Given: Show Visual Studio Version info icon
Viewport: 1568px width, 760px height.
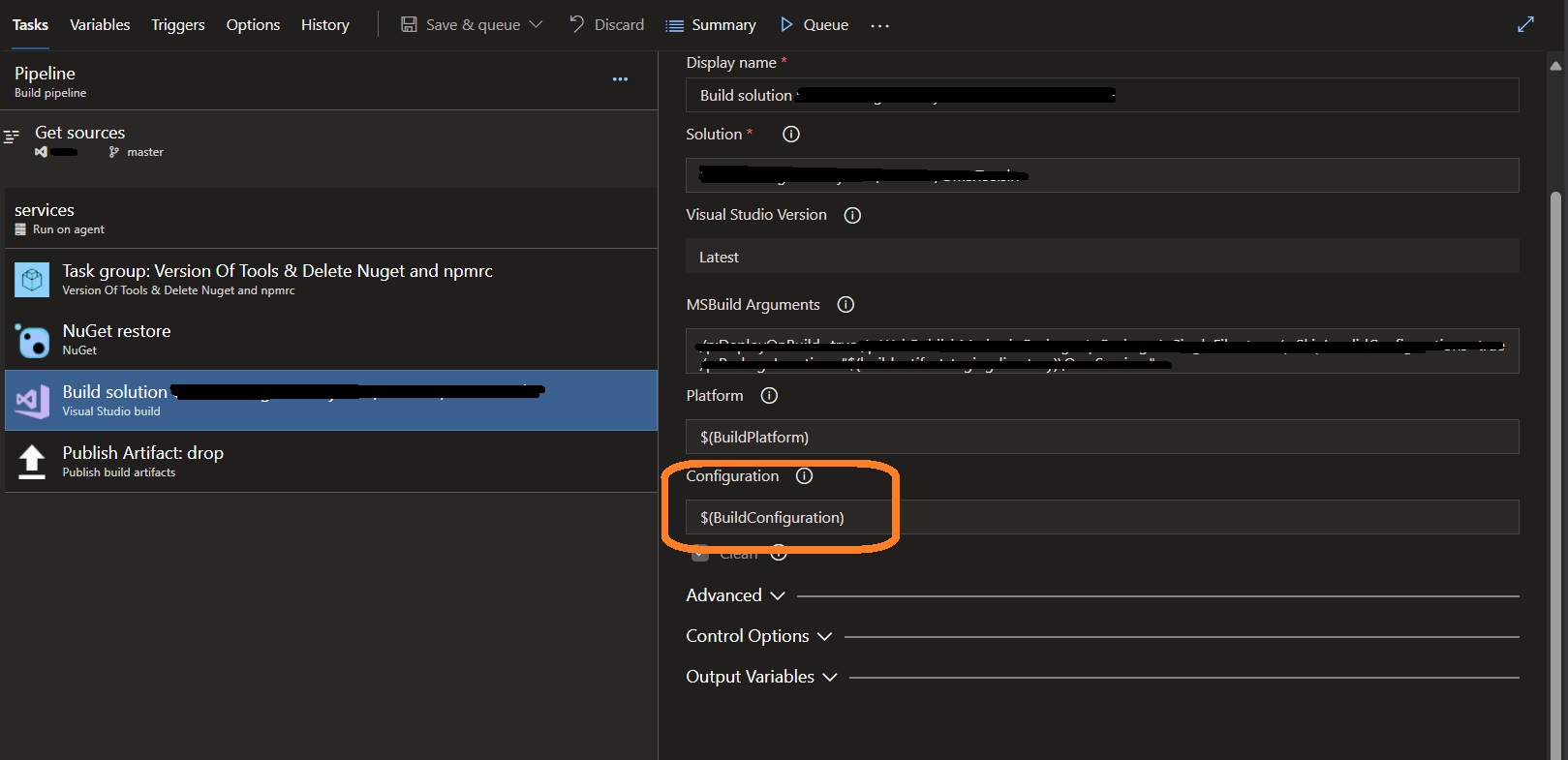Looking at the screenshot, I should (x=852, y=215).
